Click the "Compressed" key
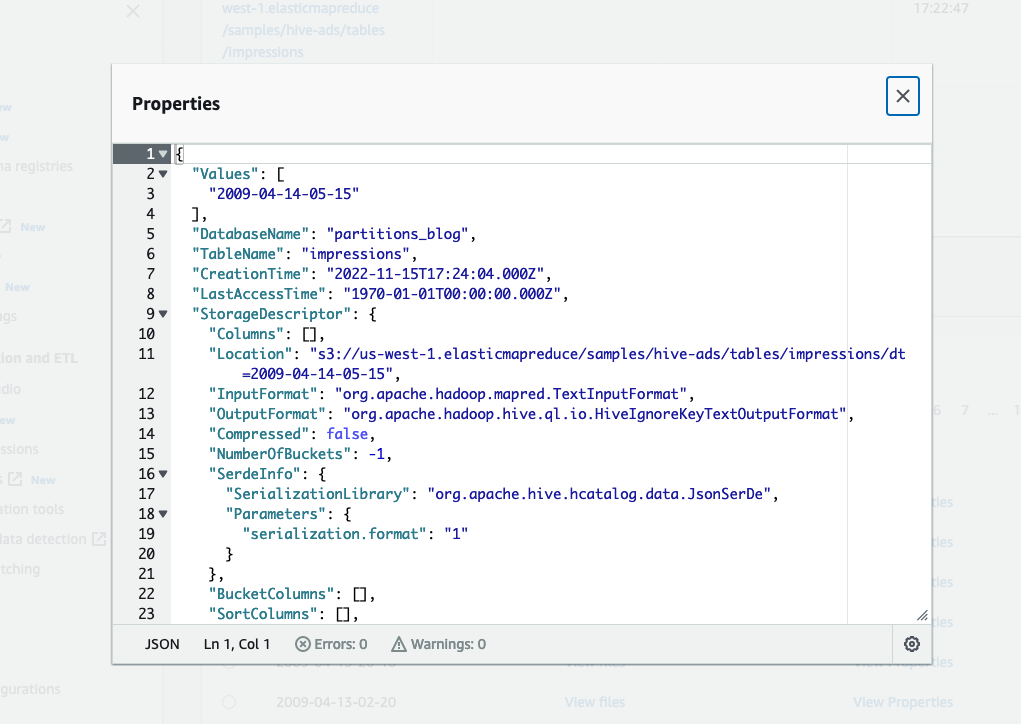This screenshot has height=724, width=1021. [x=259, y=434]
